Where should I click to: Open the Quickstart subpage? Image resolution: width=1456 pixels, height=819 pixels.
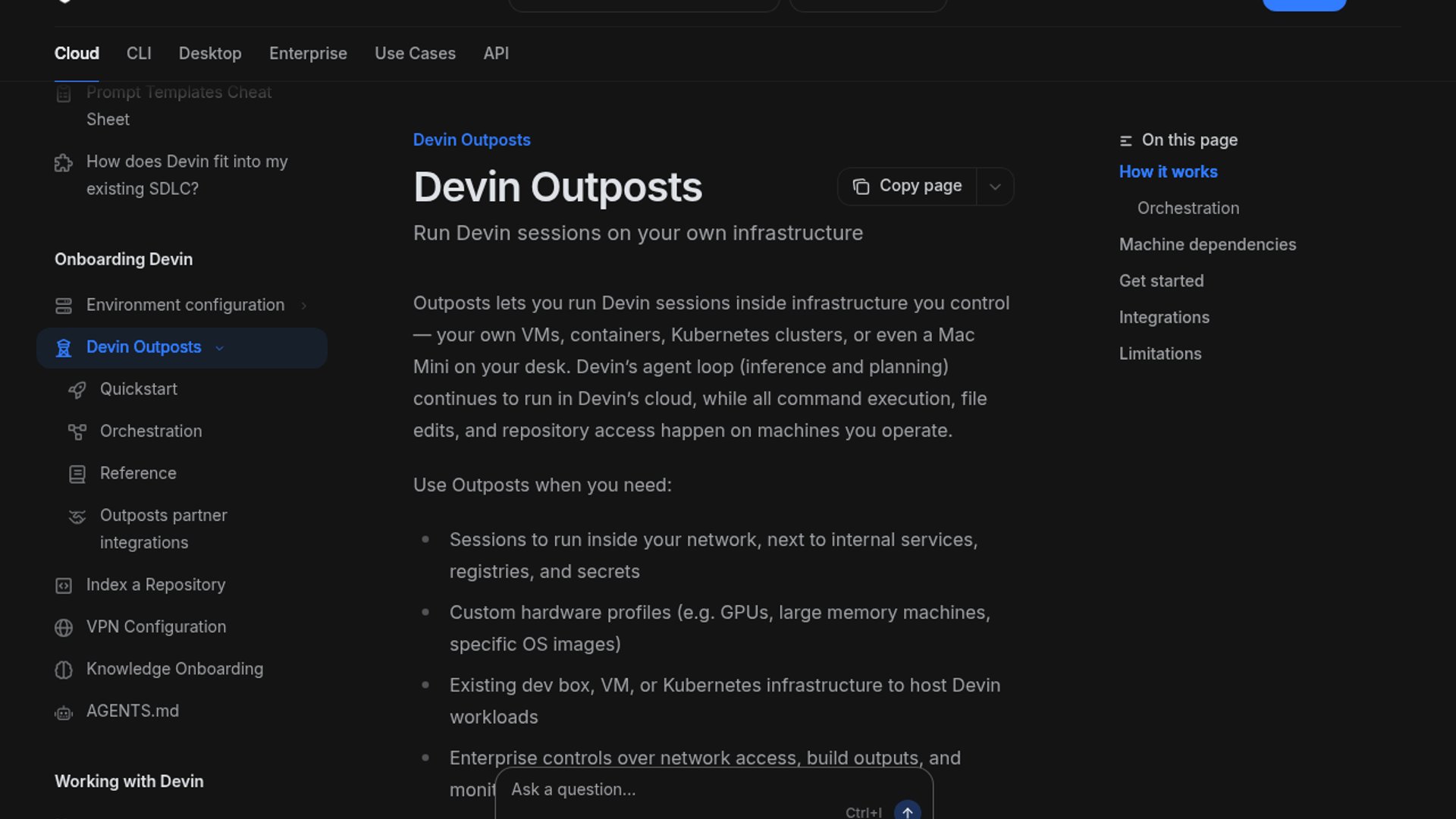point(138,389)
